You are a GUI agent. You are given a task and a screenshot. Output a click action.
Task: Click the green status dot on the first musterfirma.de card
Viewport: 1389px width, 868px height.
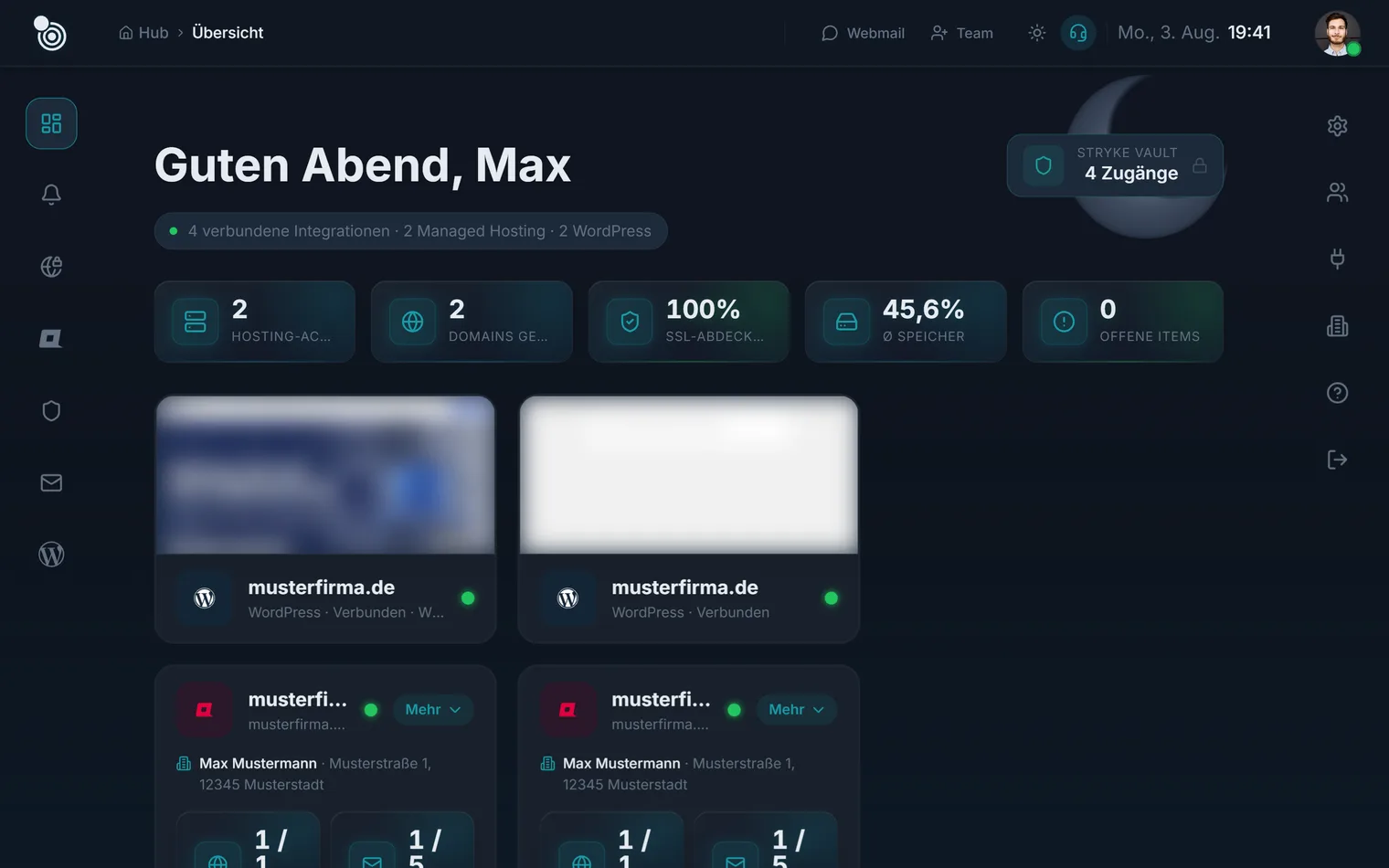pyautogui.click(x=468, y=598)
